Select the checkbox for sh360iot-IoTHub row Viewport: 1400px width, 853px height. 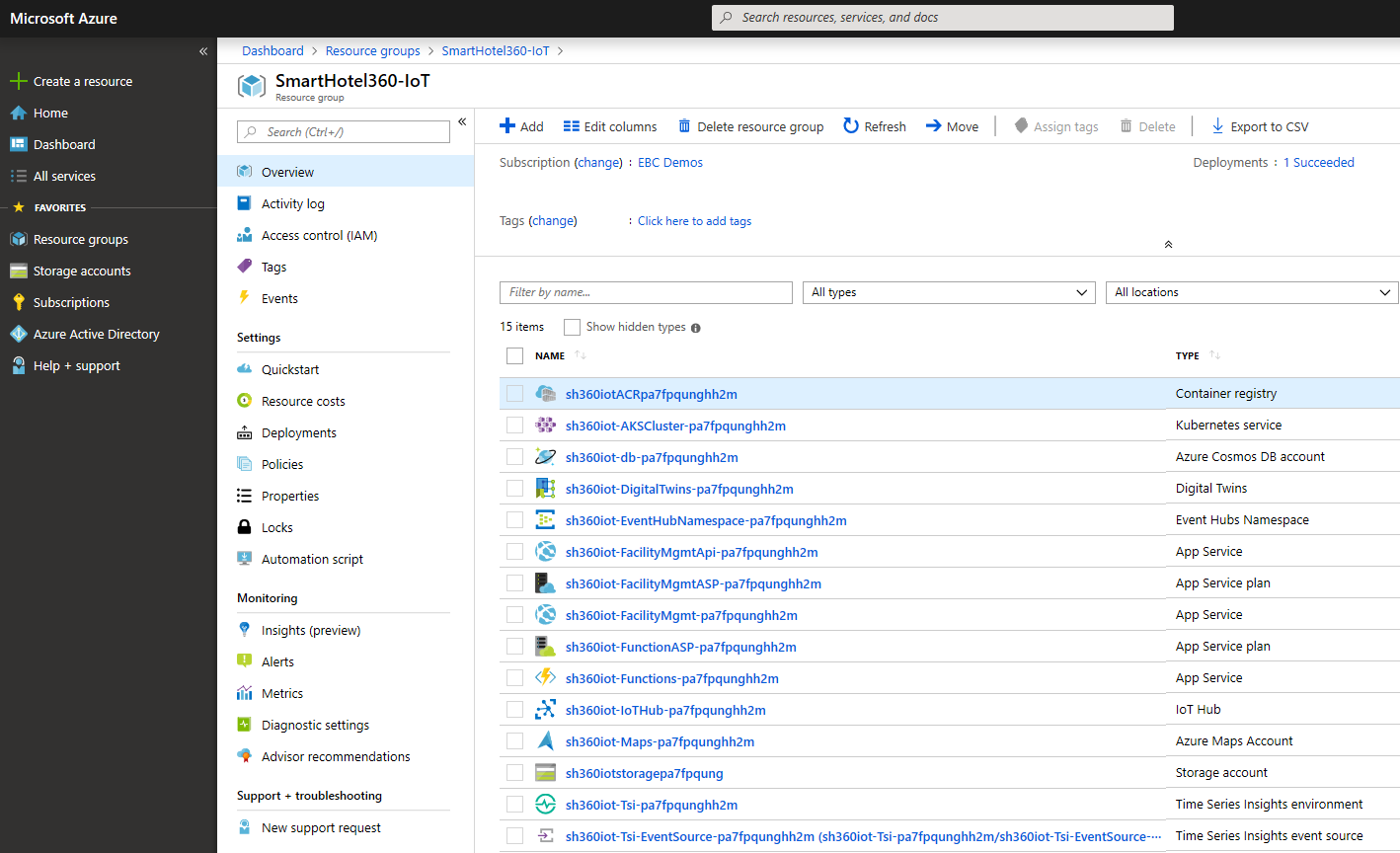coord(514,710)
